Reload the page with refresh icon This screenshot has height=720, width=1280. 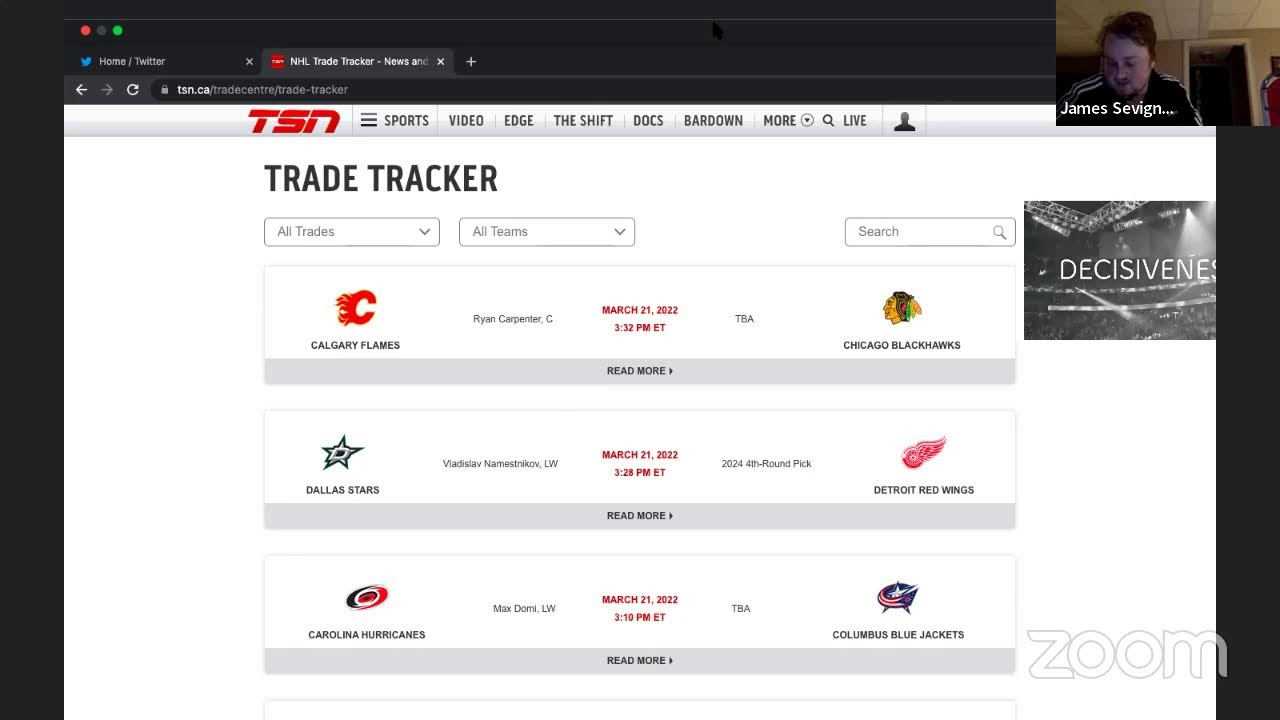[132, 89]
